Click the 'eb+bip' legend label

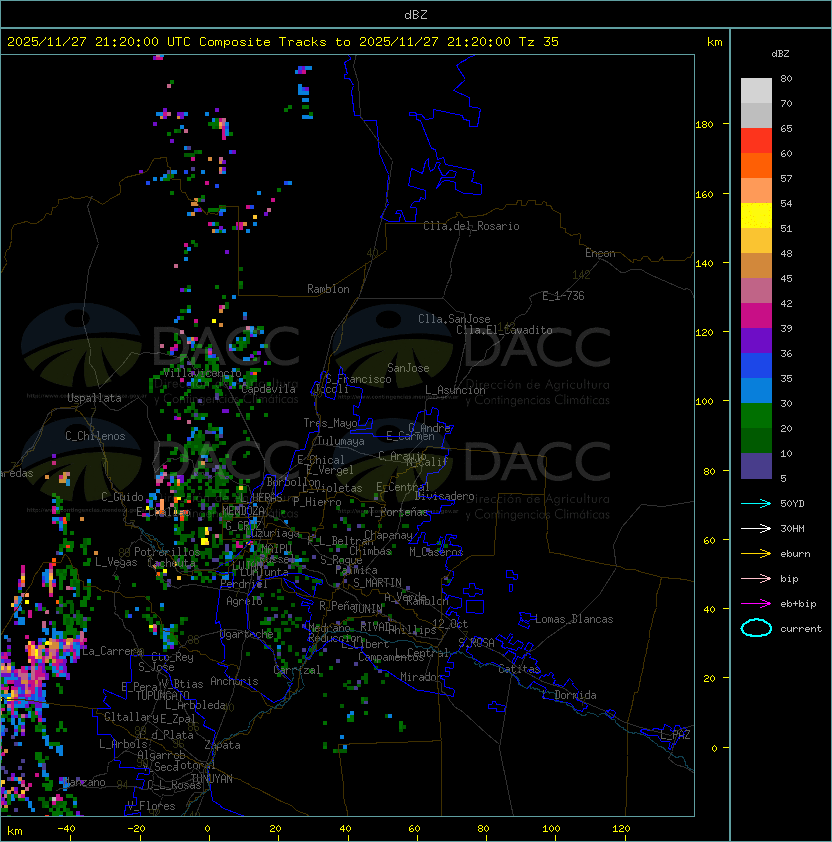798,604
